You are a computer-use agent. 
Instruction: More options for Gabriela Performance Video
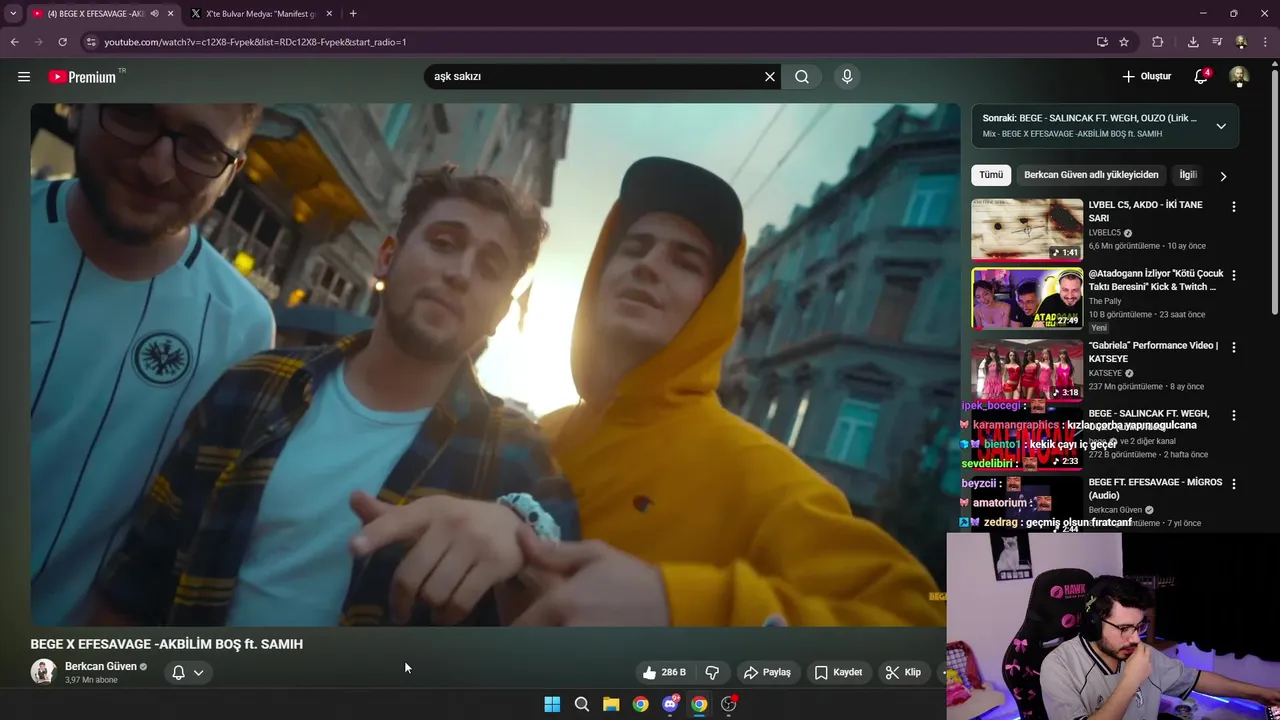tap(1233, 347)
